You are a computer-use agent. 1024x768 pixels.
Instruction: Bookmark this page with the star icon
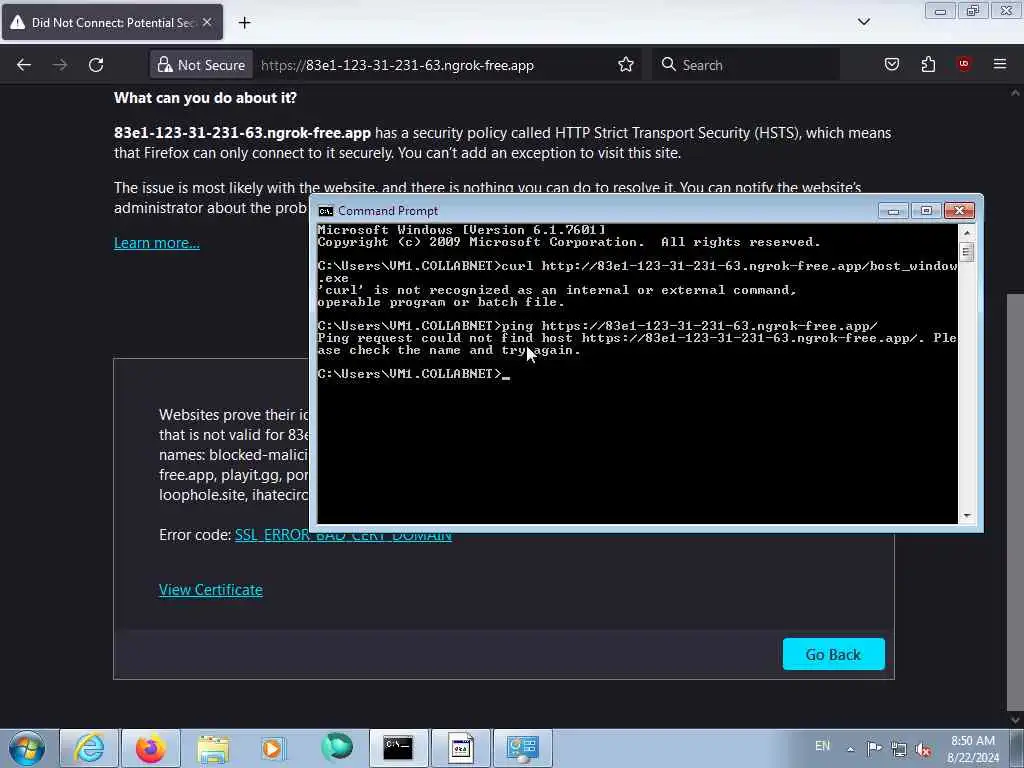point(626,65)
